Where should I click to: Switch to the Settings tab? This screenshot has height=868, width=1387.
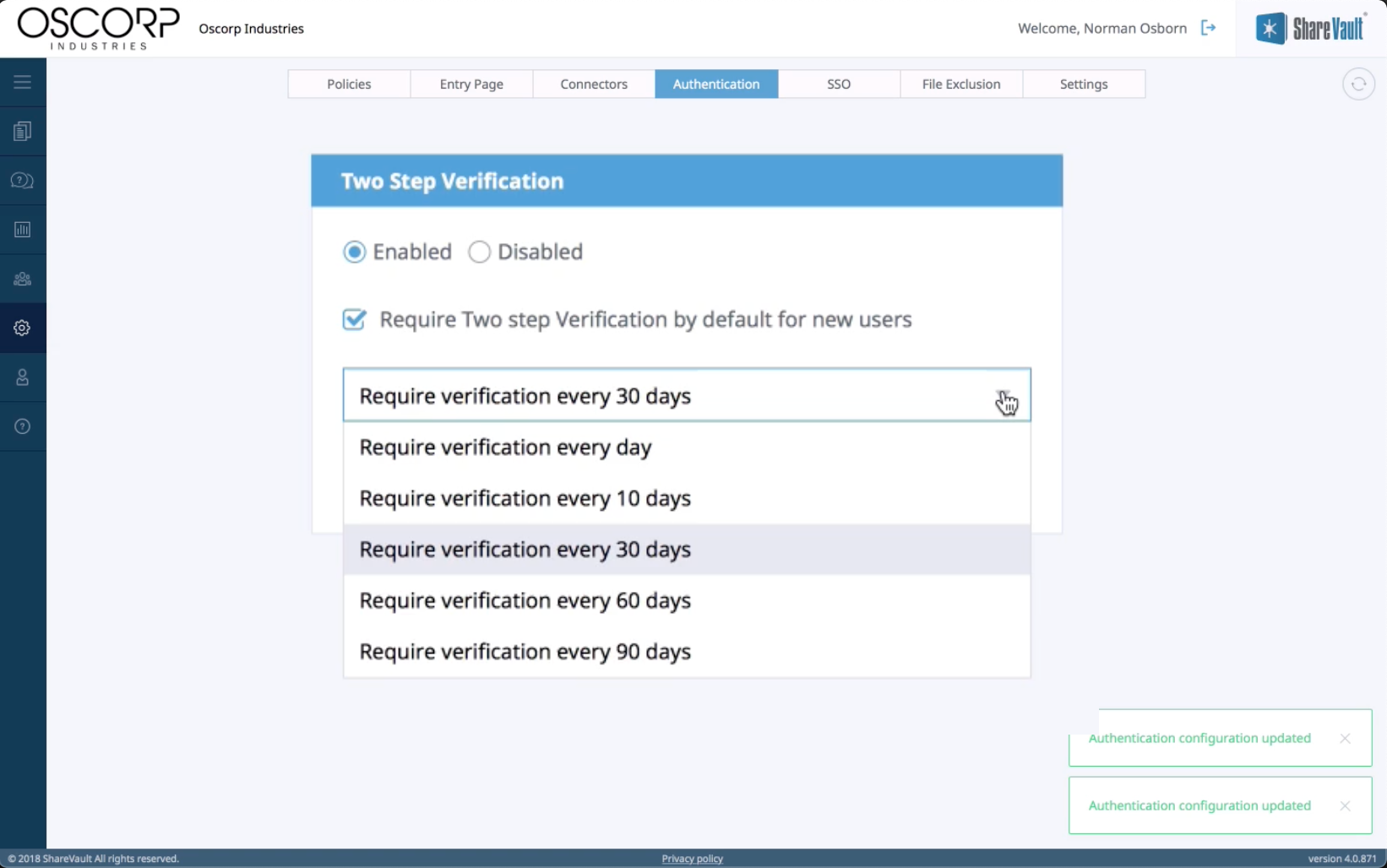point(1084,84)
